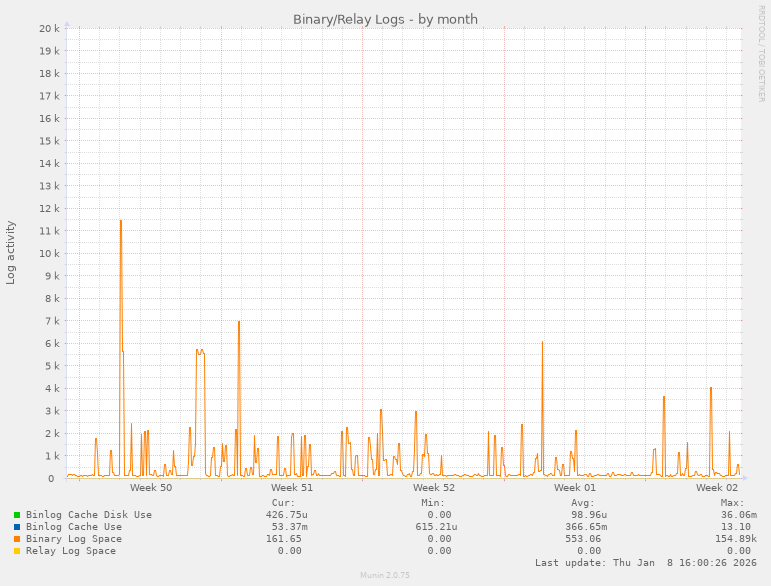Click the Log activity y-axis label

pyautogui.click(x=10, y=253)
